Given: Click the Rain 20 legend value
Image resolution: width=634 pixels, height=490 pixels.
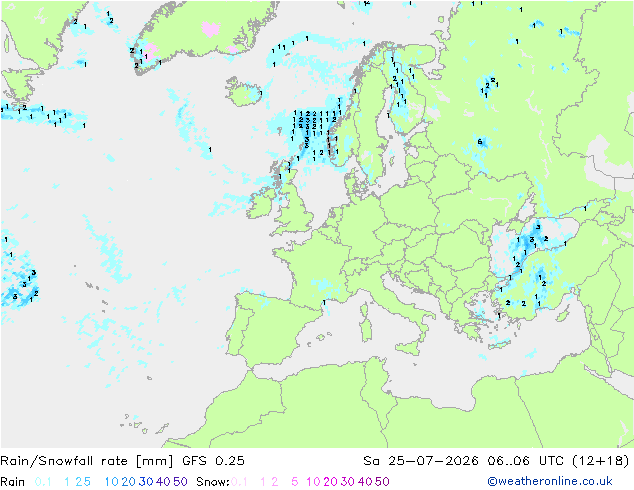Looking at the screenshot, I should 128,482.
